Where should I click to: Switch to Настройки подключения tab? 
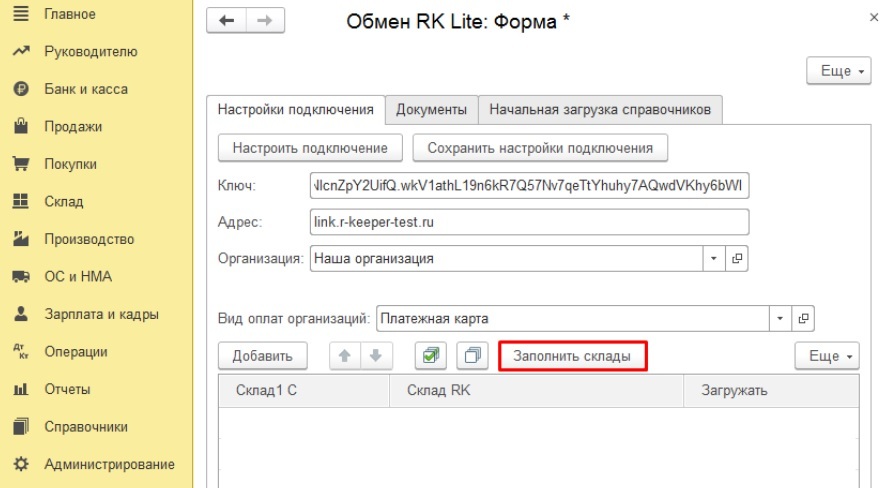[295, 109]
